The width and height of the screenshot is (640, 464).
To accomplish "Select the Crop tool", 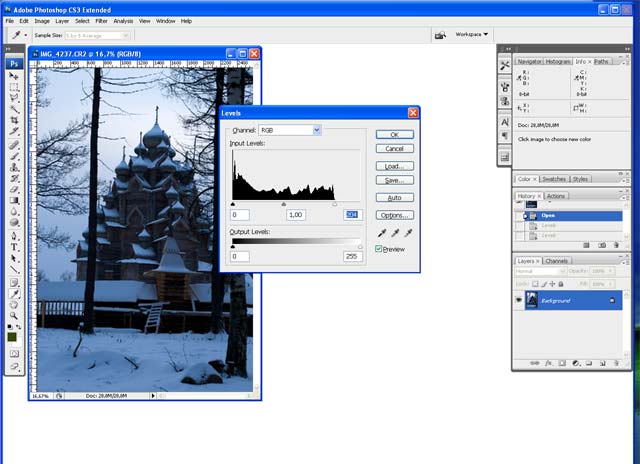I will click(15, 121).
